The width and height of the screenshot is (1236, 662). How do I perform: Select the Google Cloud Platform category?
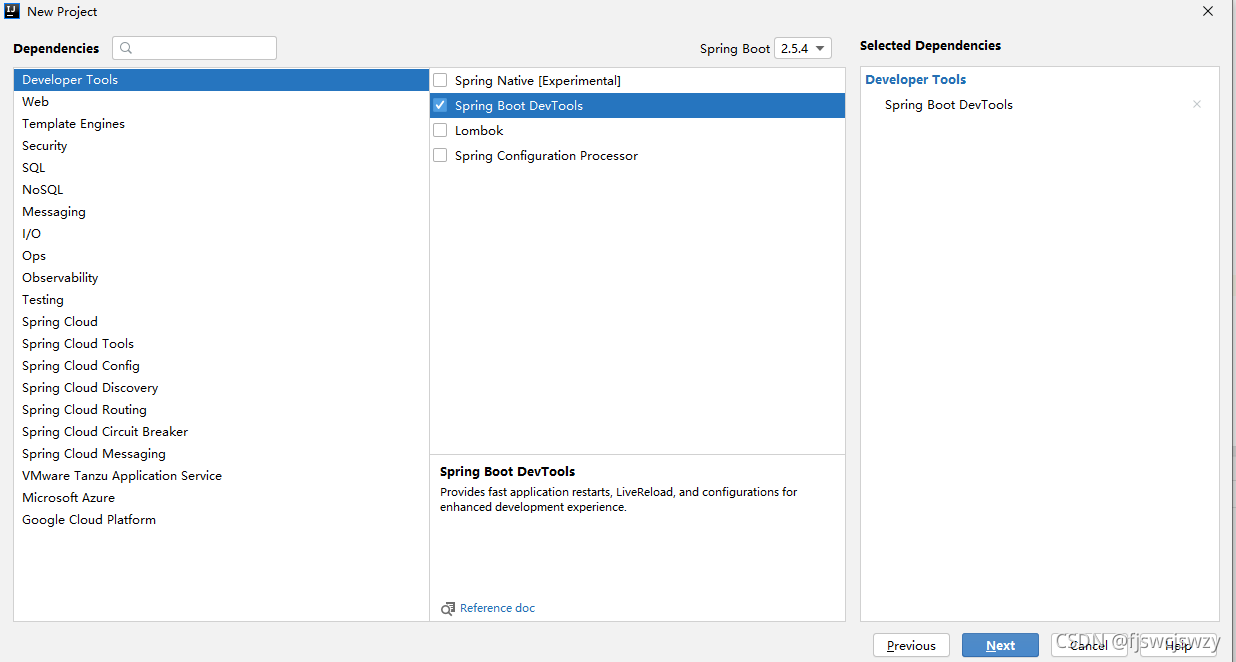[221, 520]
